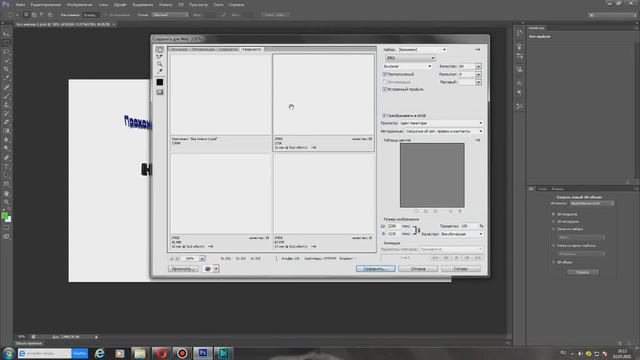
Task: Select the Type tool in Photoshop toolbar
Action: pyautogui.click(x=6, y=167)
